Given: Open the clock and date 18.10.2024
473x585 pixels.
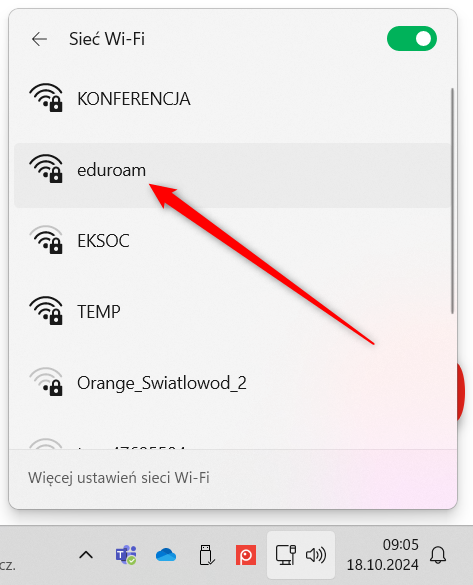Looking at the screenshot, I should (x=382, y=555).
